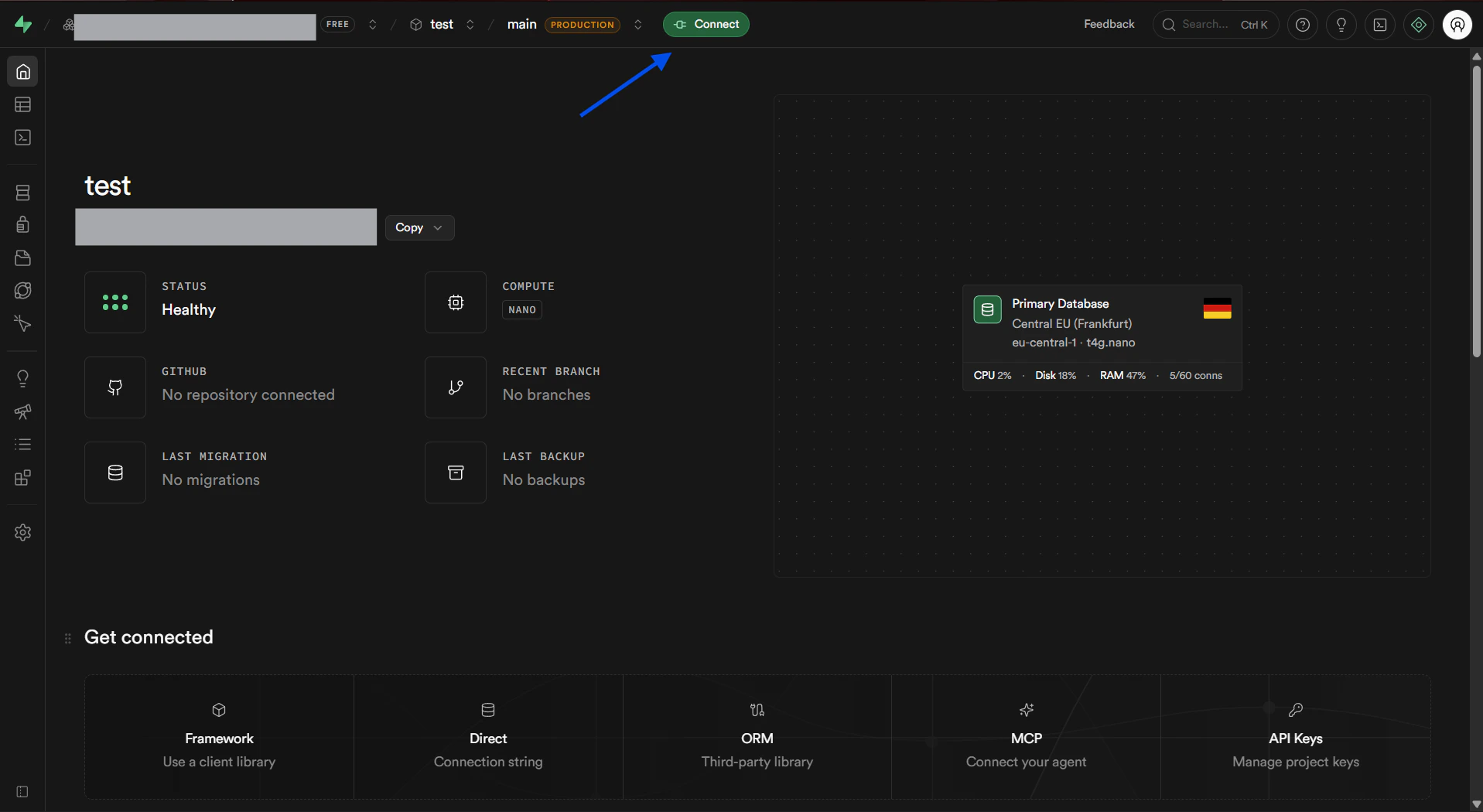Select the main branch breadcrumb

pyautogui.click(x=522, y=25)
